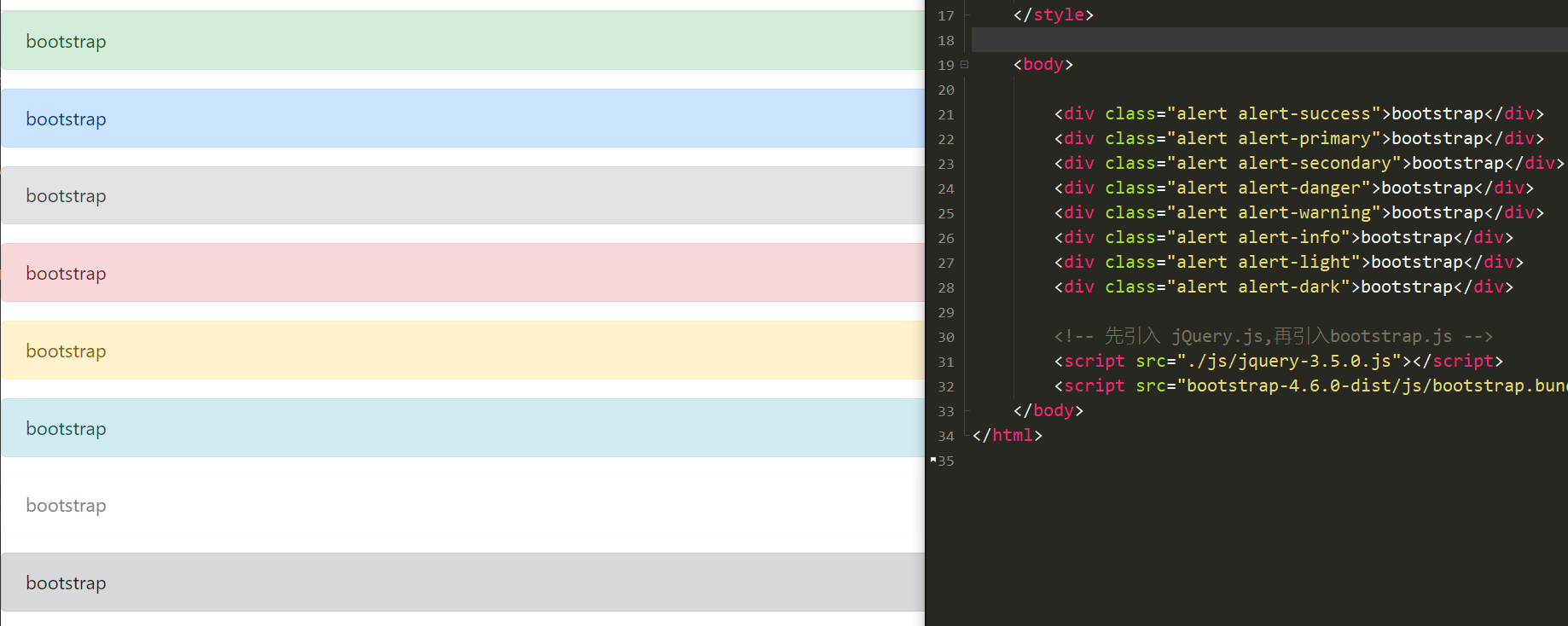The height and width of the screenshot is (626, 1568).
Task: Click the "alert alert-info" class string
Action: point(1259,237)
